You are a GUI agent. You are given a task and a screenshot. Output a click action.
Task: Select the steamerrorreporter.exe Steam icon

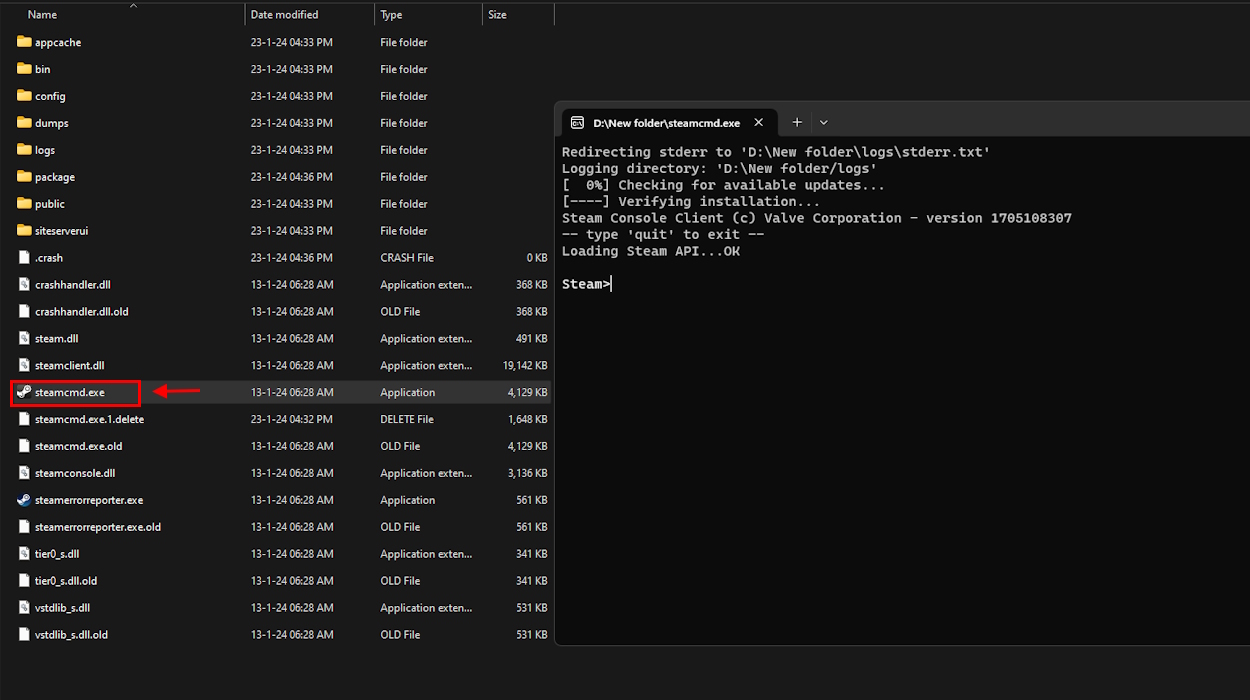click(24, 499)
